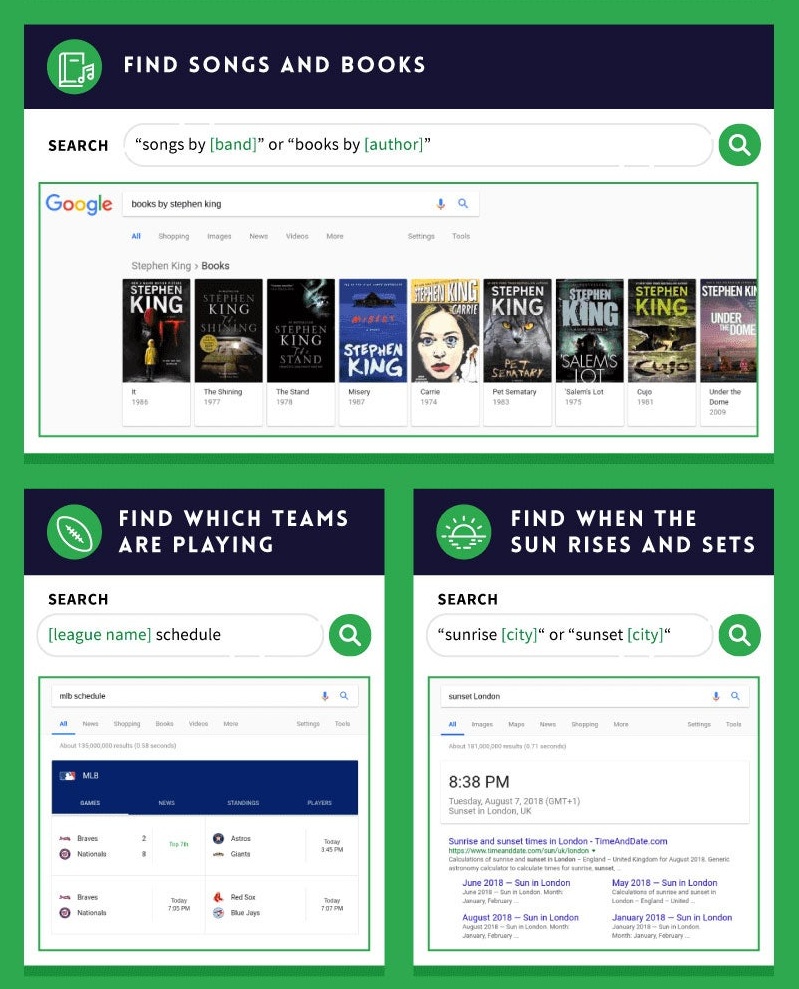Click microphone icon in sunset London search
The image size is (799, 989).
(x=716, y=696)
